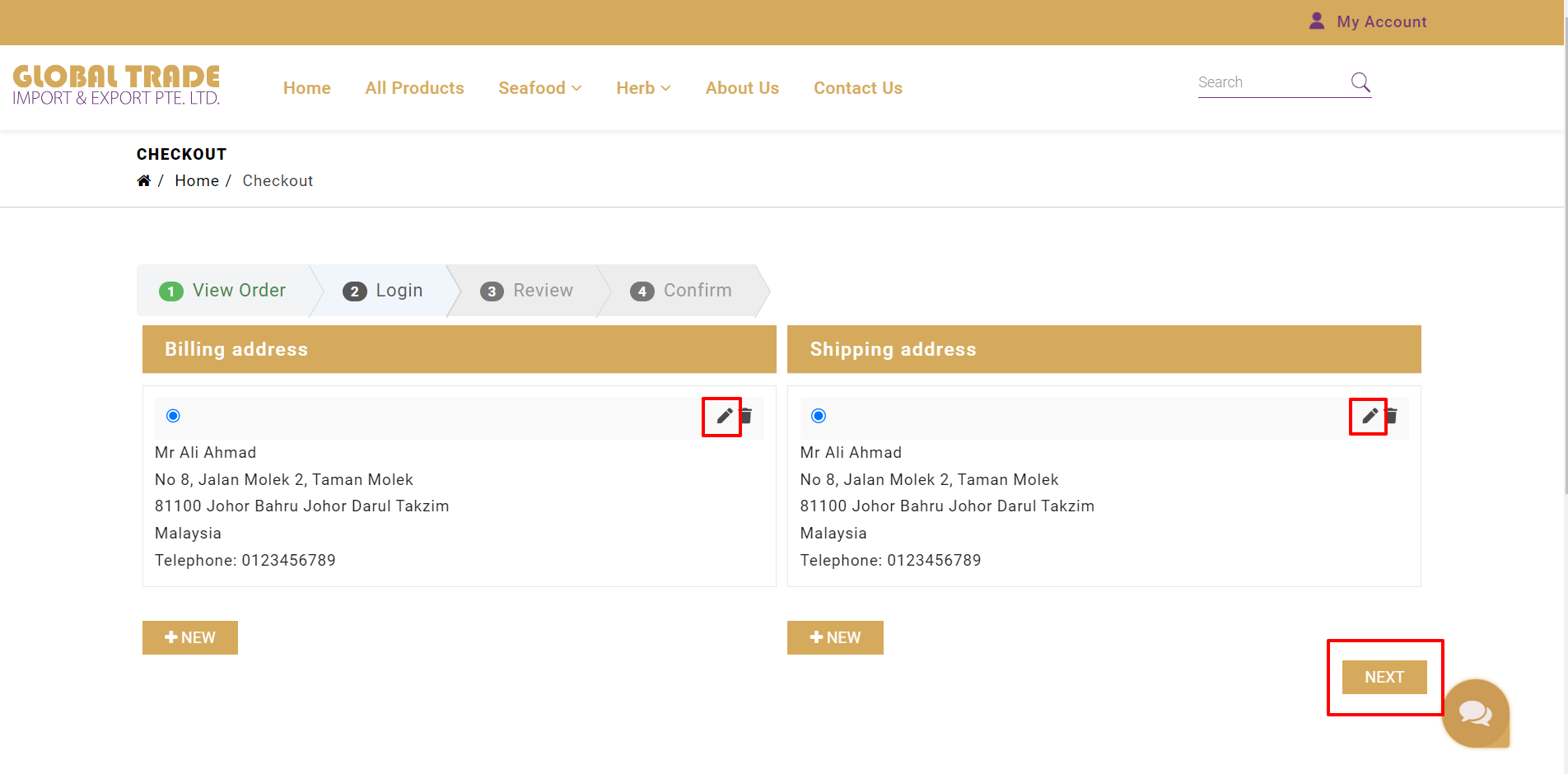Delete the billing address via trash icon
This screenshot has width=1568, height=774.
point(747,416)
